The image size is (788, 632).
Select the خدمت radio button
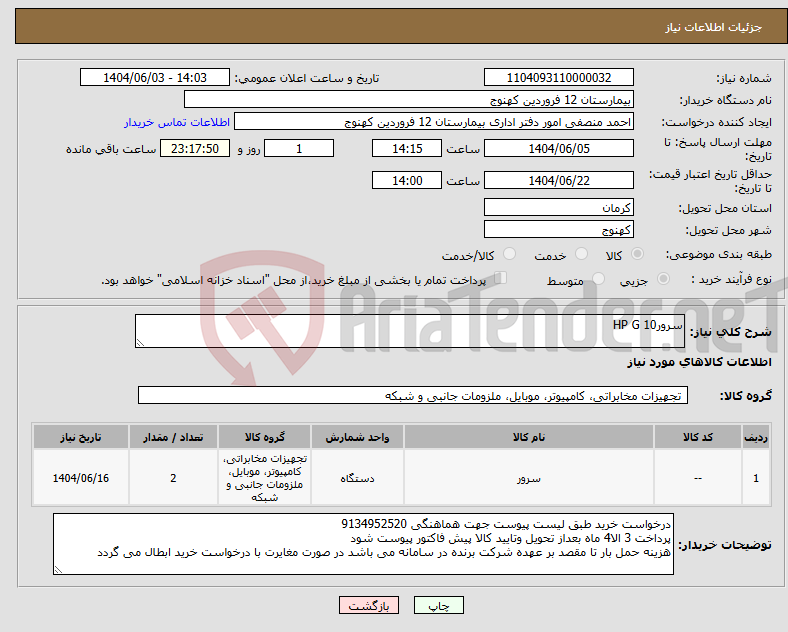[581, 254]
